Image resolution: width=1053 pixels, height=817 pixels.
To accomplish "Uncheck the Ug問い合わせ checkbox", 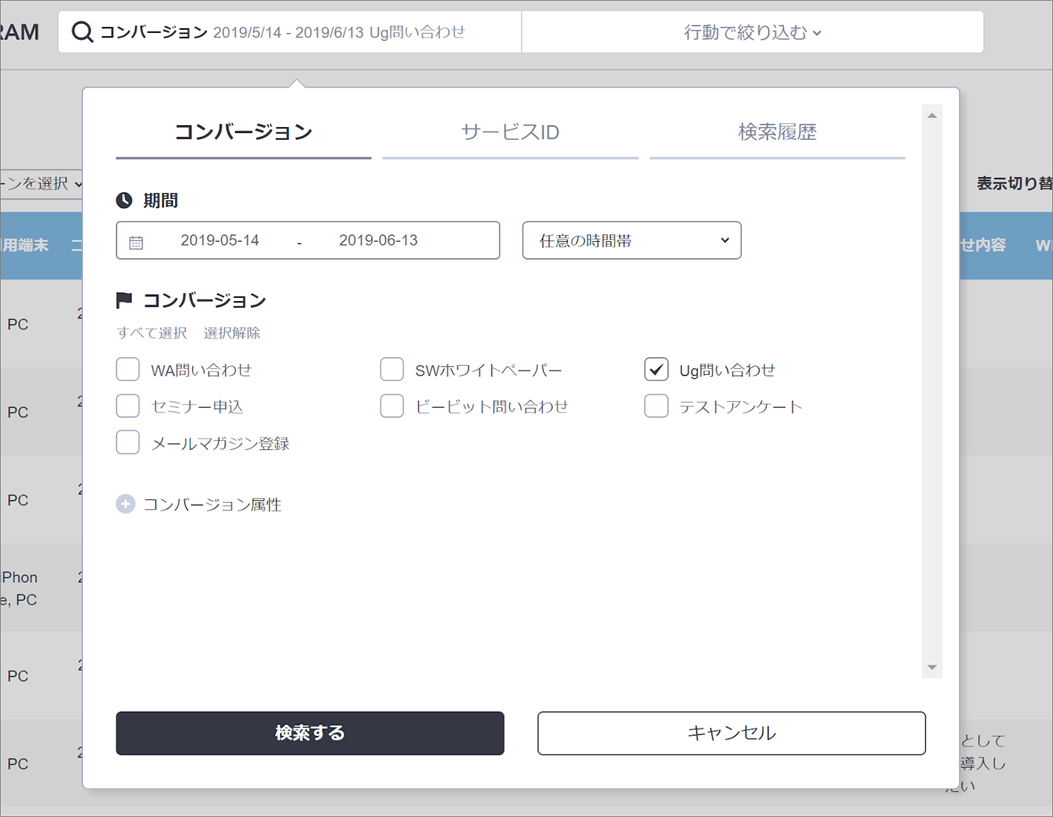I will (656, 370).
